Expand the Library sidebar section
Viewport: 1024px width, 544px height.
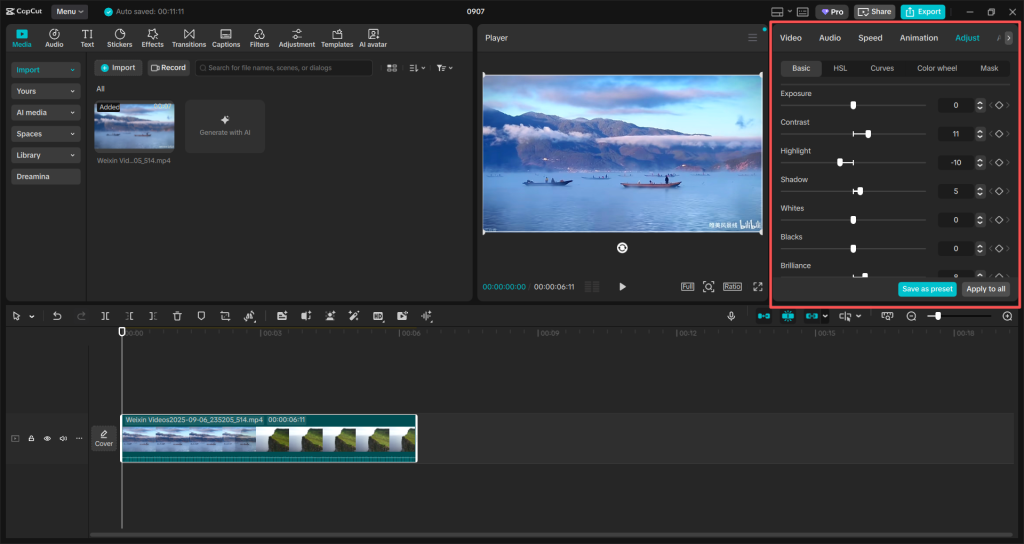(x=45, y=155)
